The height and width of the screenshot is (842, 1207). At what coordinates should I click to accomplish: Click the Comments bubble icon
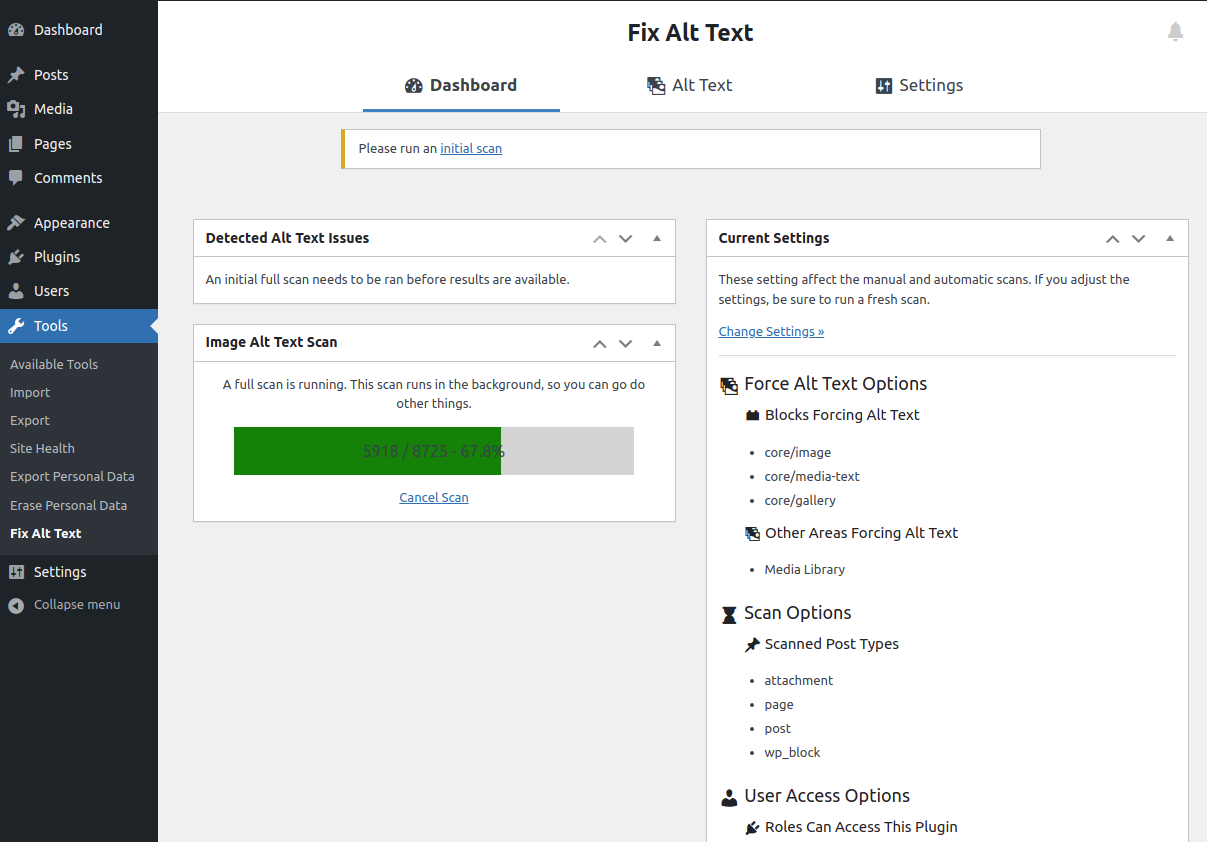16,178
